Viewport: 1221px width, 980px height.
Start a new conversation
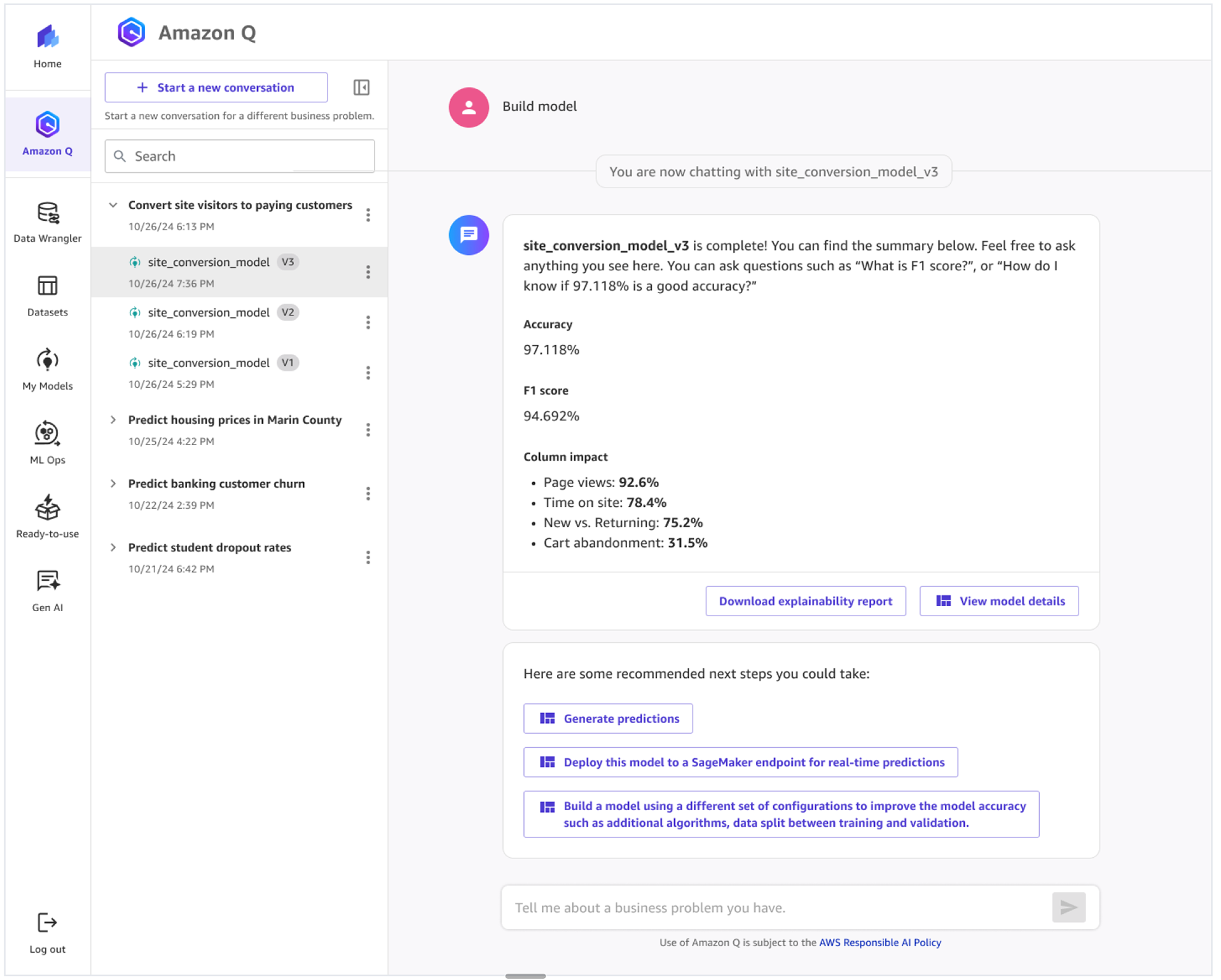click(x=216, y=87)
